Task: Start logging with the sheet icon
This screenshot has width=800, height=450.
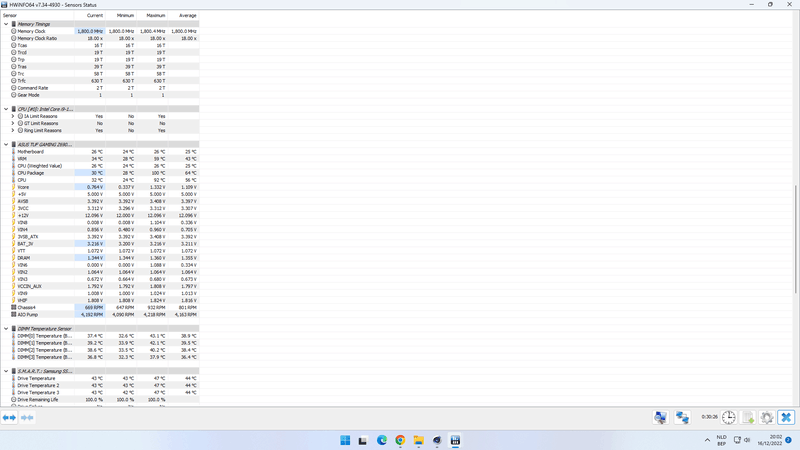Action: 748,417
